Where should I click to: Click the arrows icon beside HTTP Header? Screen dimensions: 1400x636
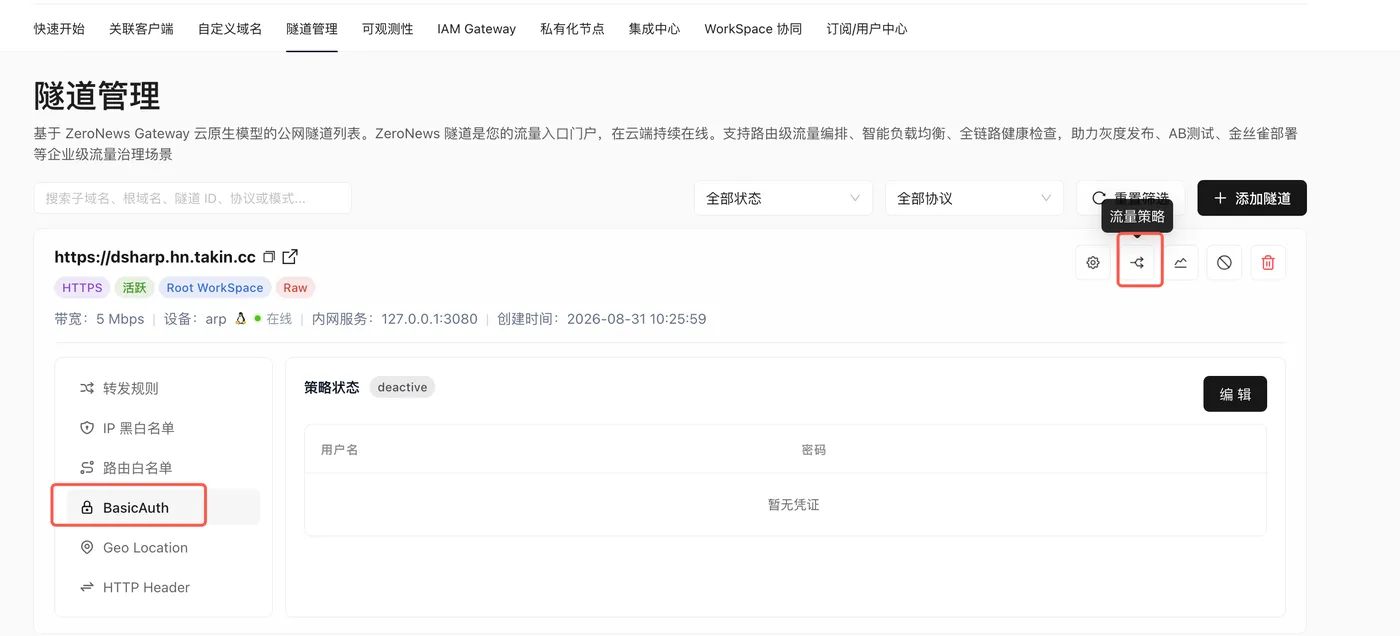(87, 588)
